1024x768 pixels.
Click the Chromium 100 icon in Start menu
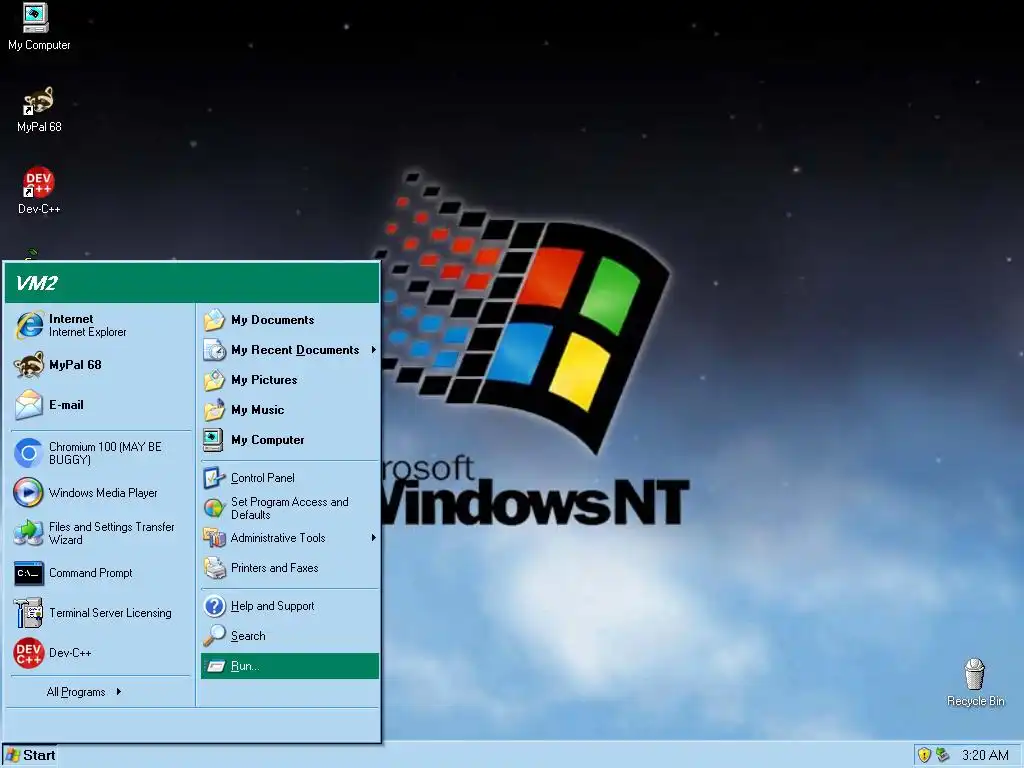point(29,453)
